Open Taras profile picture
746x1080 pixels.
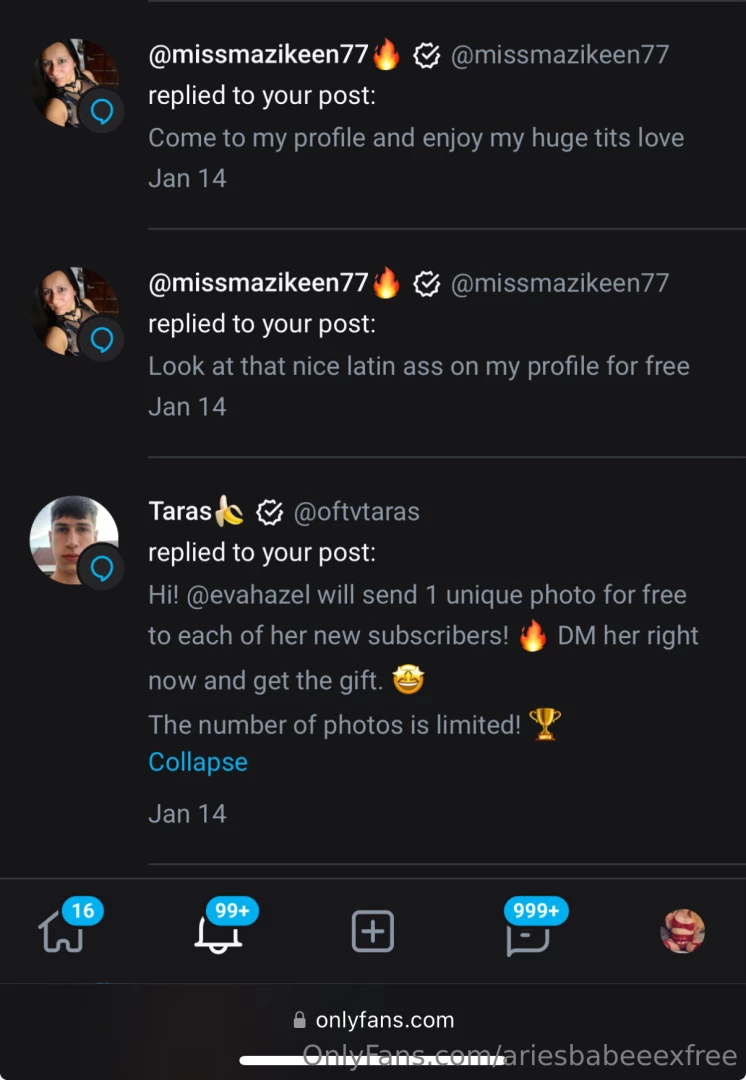[70, 537]
